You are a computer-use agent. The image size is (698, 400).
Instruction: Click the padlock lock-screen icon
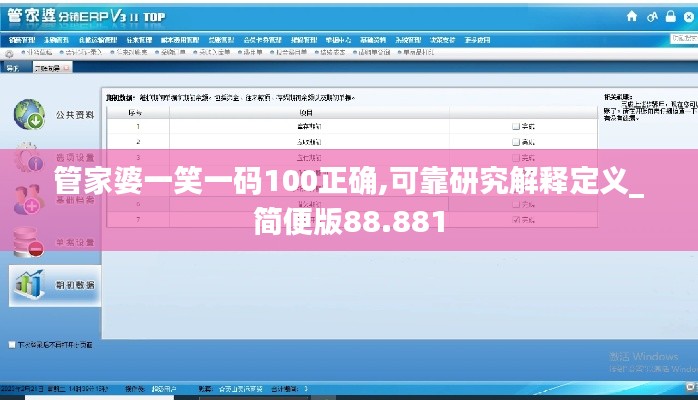point(670,16)
